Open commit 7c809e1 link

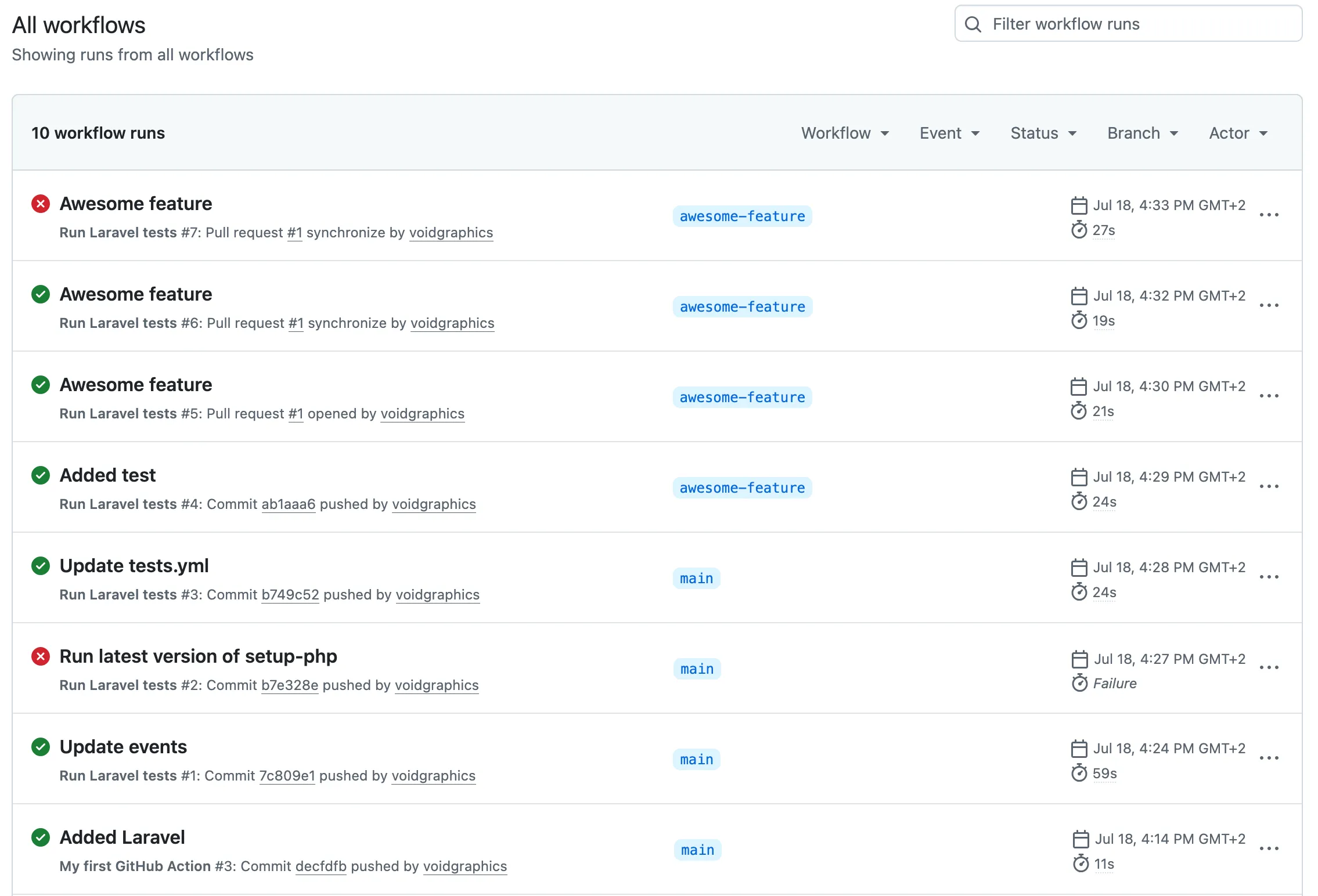287,776
